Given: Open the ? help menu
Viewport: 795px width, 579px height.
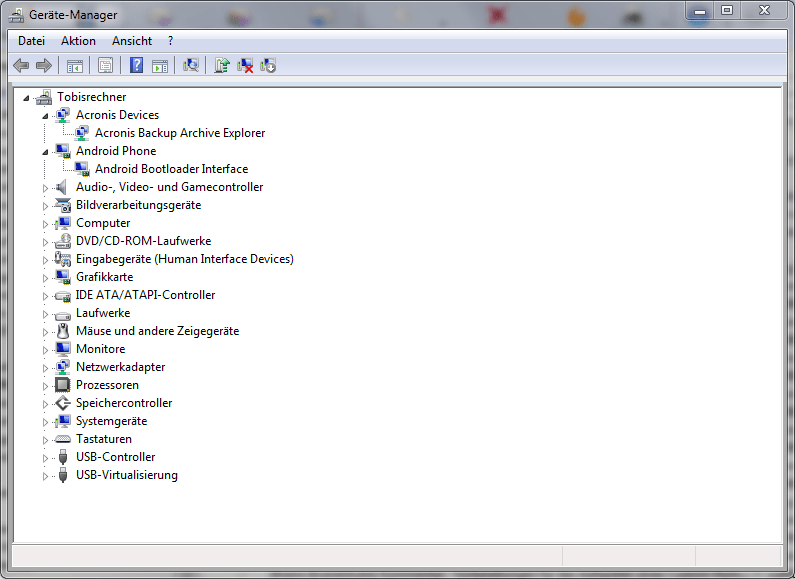Looking at the screenshot, I should [x=170, y=41].
